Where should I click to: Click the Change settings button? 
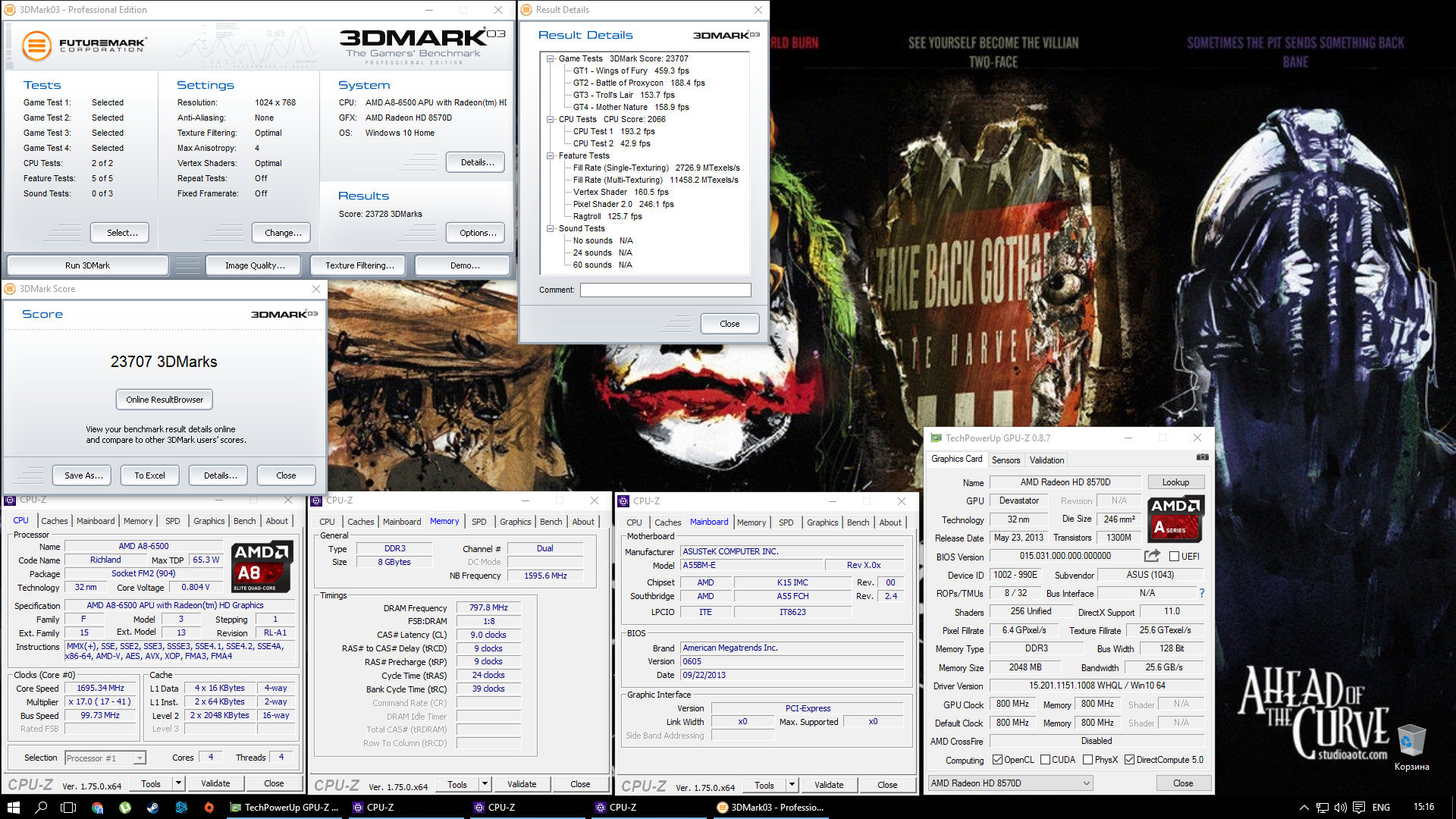click(x=283, y=233)
